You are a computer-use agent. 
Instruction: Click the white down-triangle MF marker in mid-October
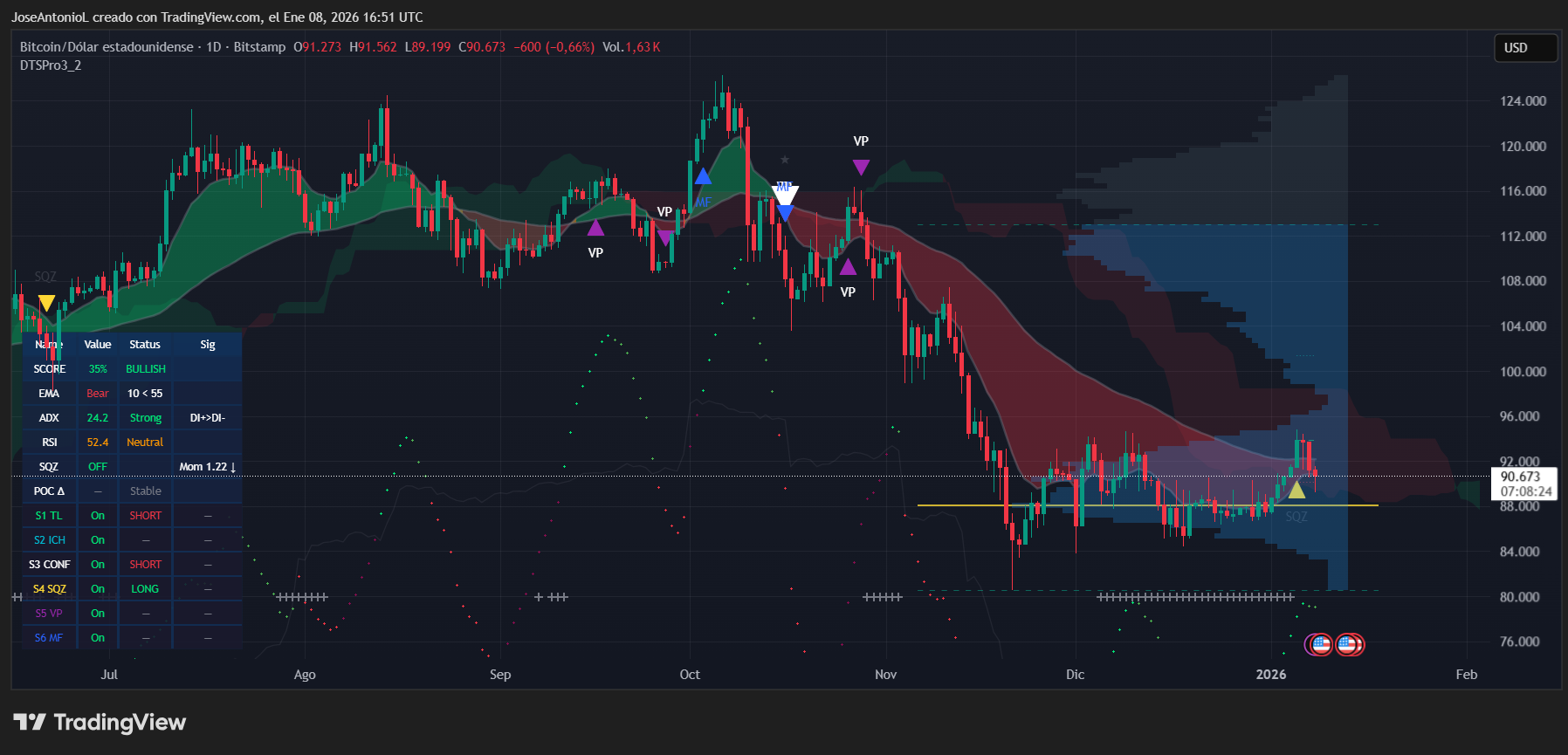pyautogui.click(x=785, y=196)
